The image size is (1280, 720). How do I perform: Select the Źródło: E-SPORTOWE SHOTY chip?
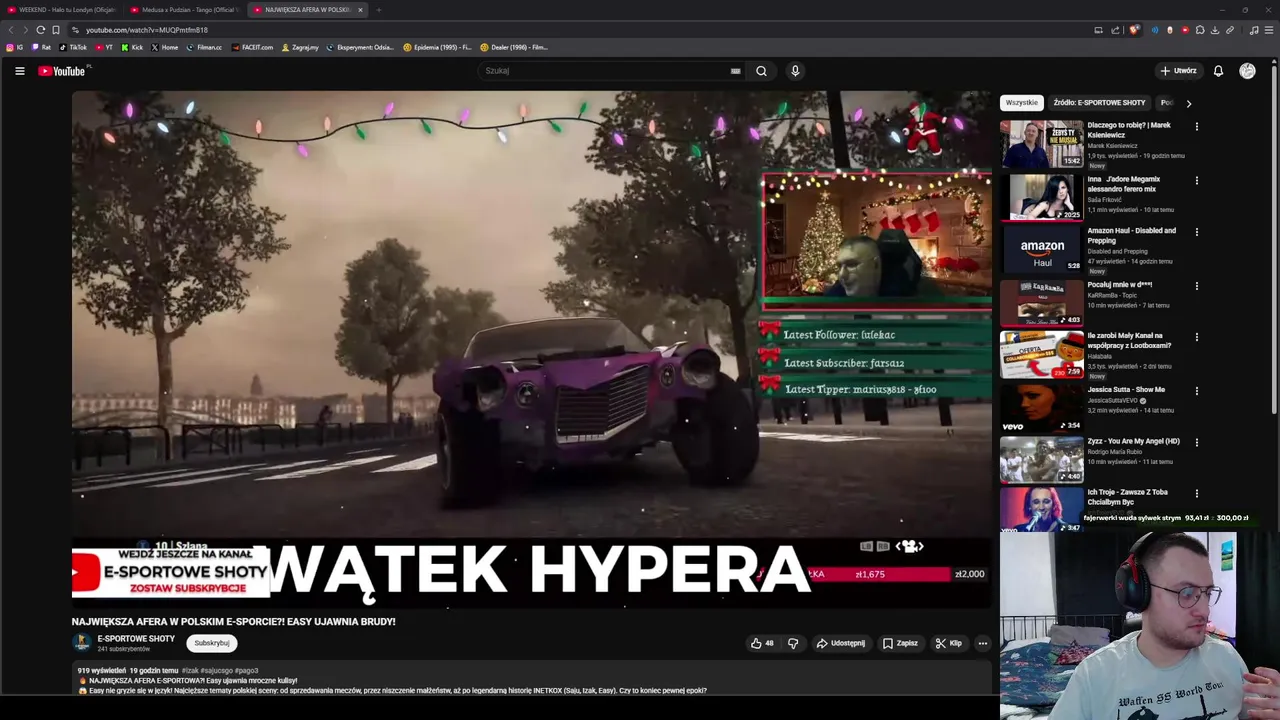[1099, 103]
